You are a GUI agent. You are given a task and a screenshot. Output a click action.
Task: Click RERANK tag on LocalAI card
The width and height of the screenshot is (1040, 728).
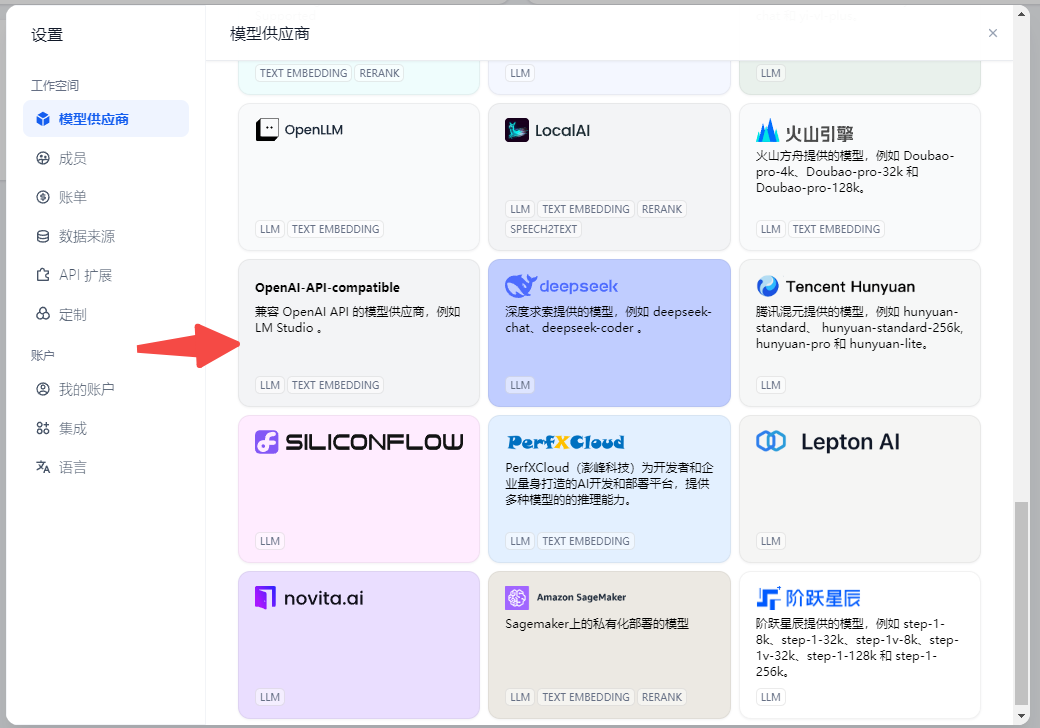(x=662, y=209)
